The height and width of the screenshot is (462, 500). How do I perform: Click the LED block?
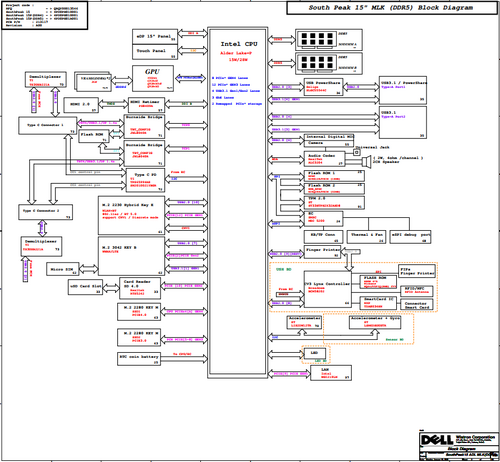click(x=314, y=353)
